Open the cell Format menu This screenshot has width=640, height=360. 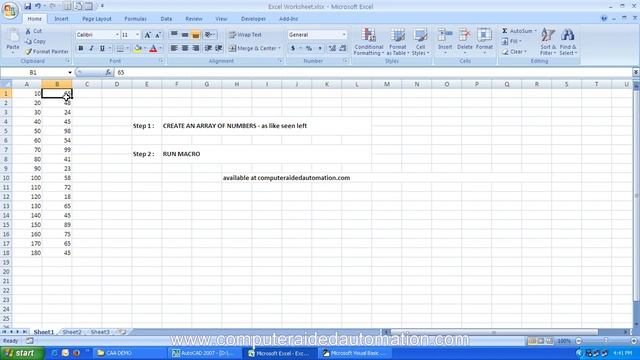tap(484, 41)
